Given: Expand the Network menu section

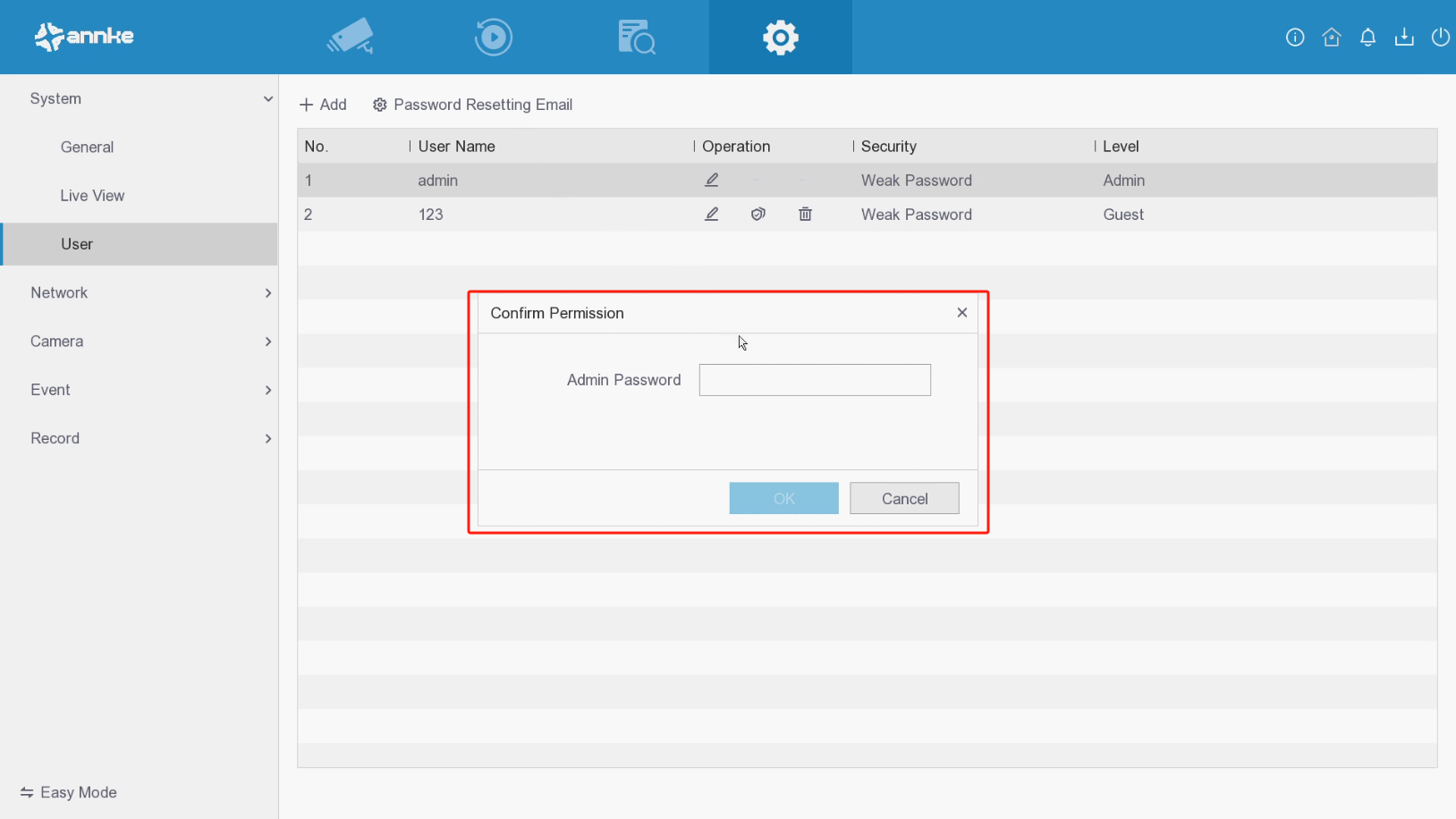Looking at the screenshot, I should click(267, 293).
